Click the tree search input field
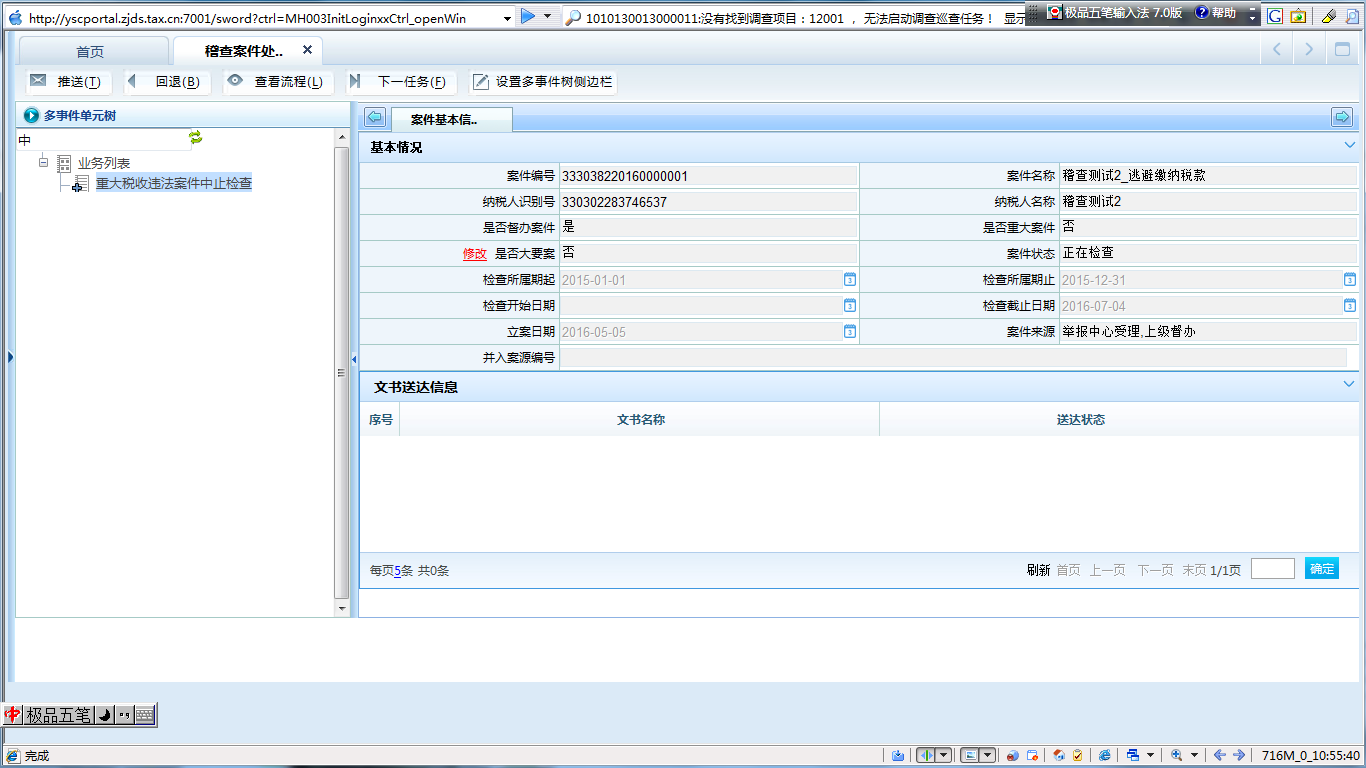The height and width of the screenshot is (768, 1366). [102, 139]
